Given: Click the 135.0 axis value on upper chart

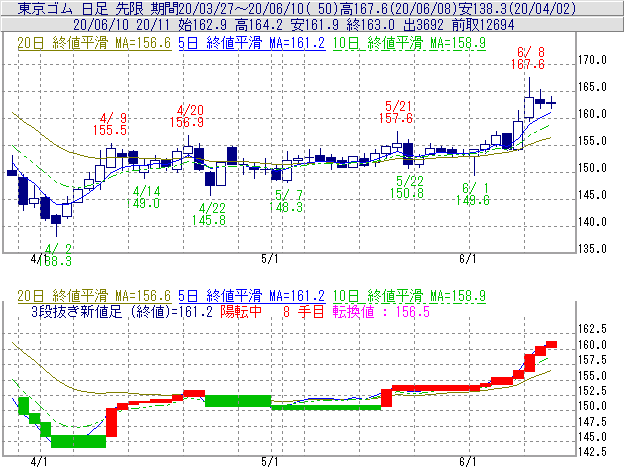Looking at the screenshot, I should click(x=592, y=249).
